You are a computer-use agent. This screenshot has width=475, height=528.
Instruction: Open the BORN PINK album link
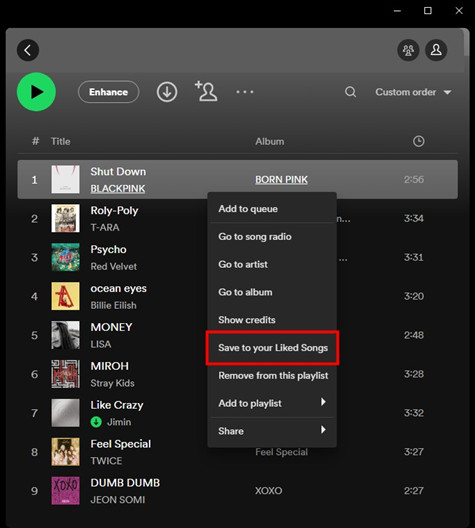tap(281, 180)
